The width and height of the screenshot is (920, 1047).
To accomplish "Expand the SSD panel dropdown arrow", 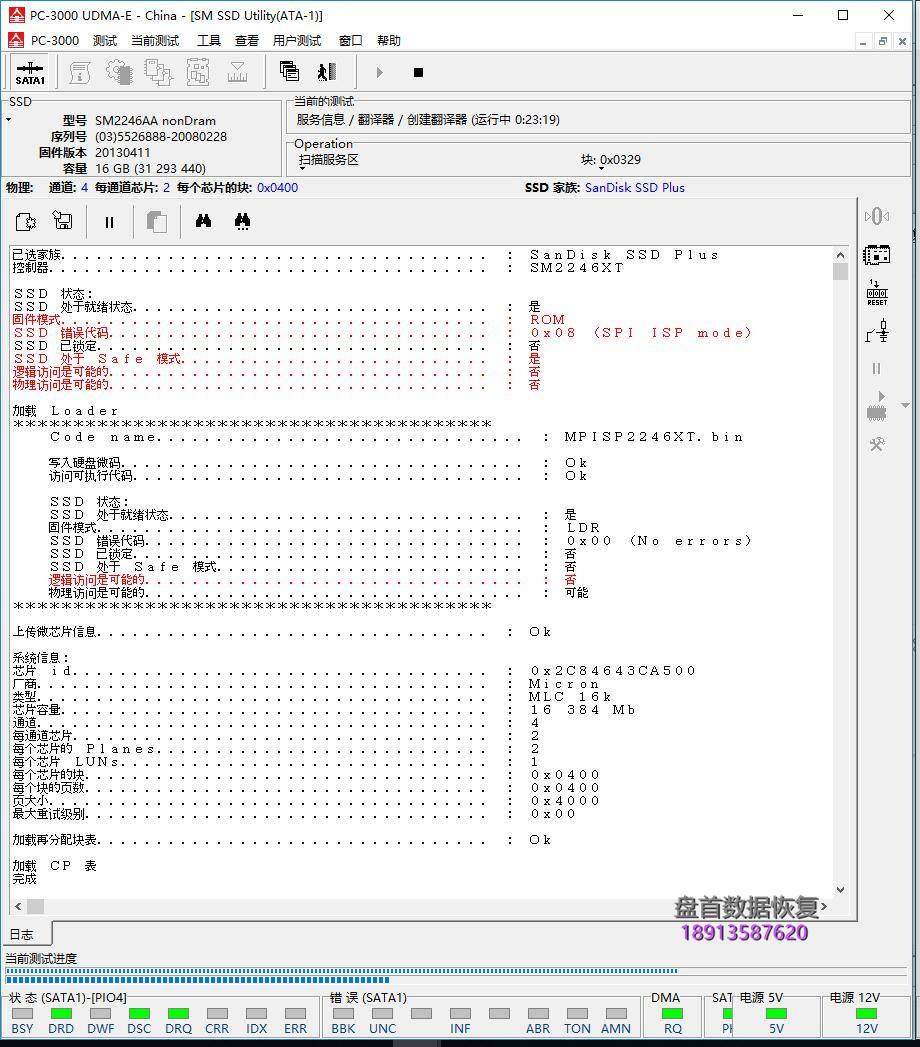I will (x=9, y=120).
